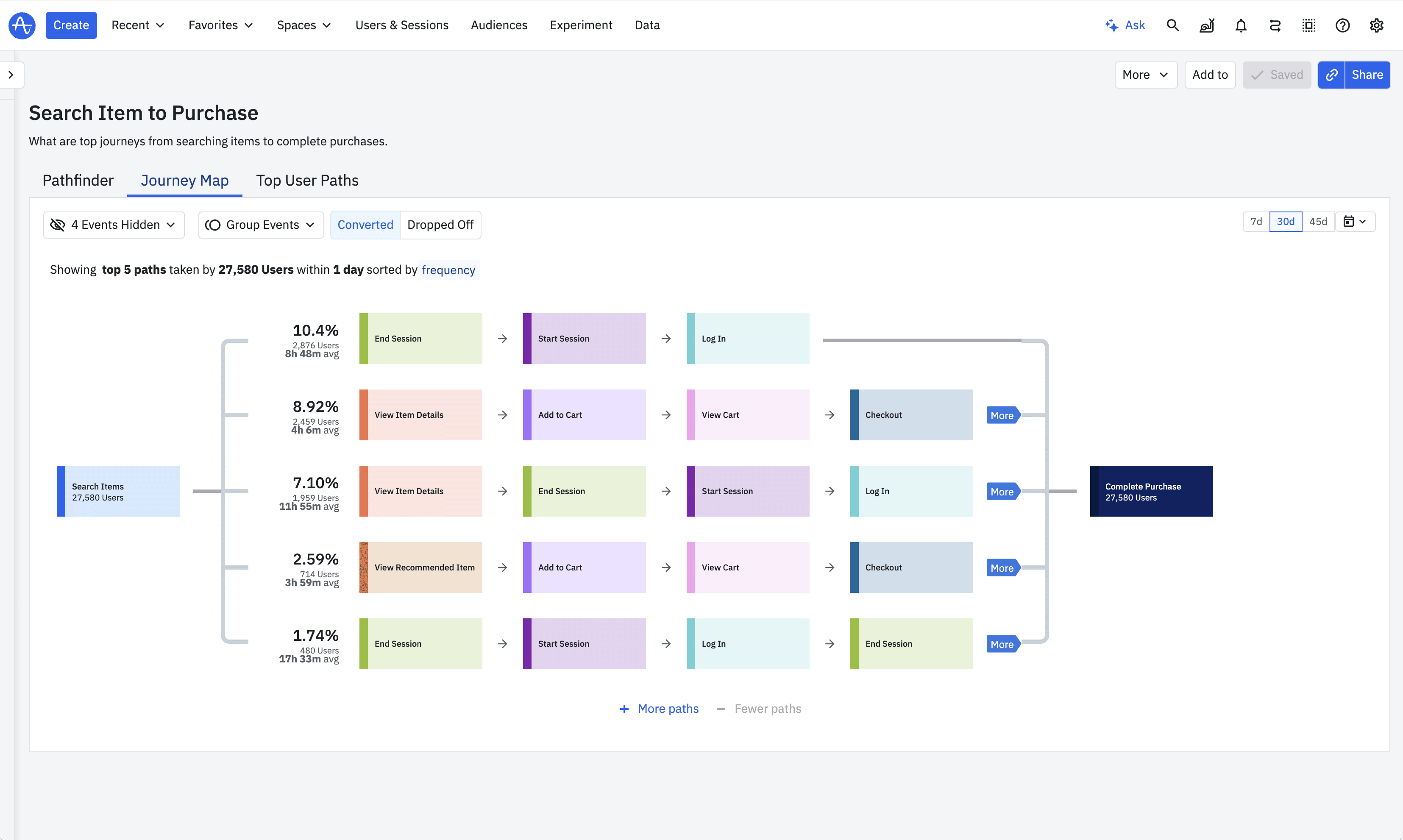Screen dimensions: 1403x840
Task: Switch to the Top User Paths tab
Action: pos(307,181)
